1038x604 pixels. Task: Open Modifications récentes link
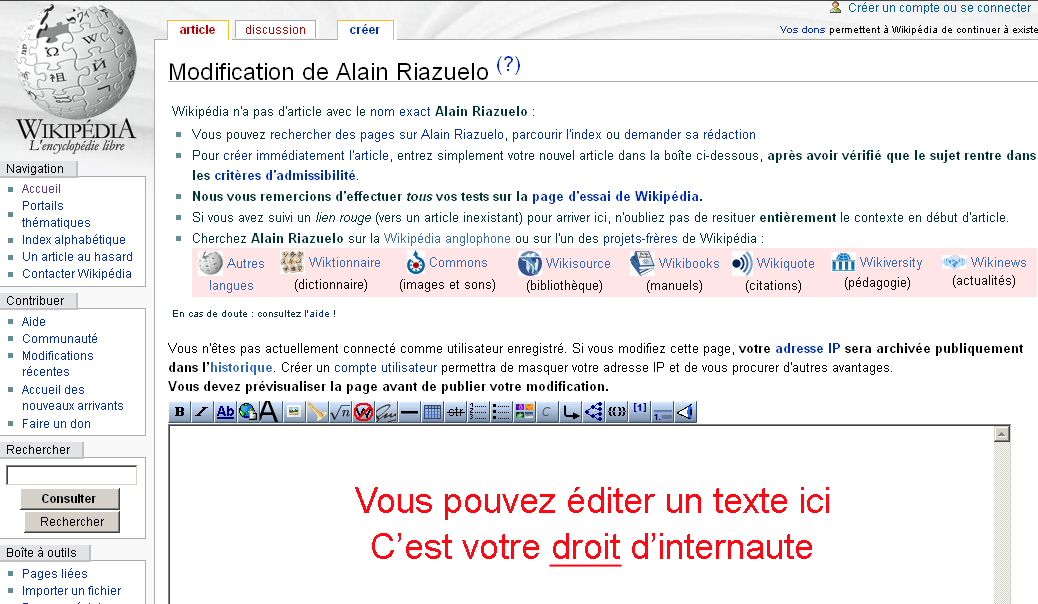(58, 364)
